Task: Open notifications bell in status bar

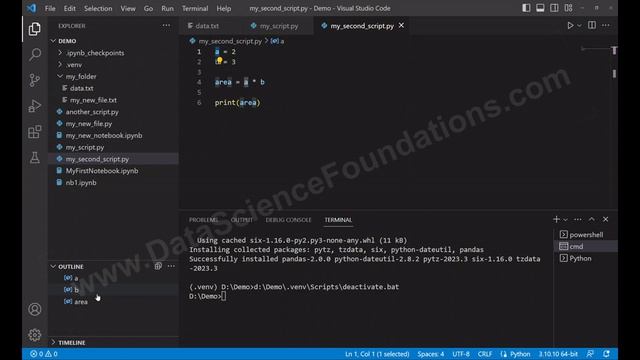Action: 607,354
